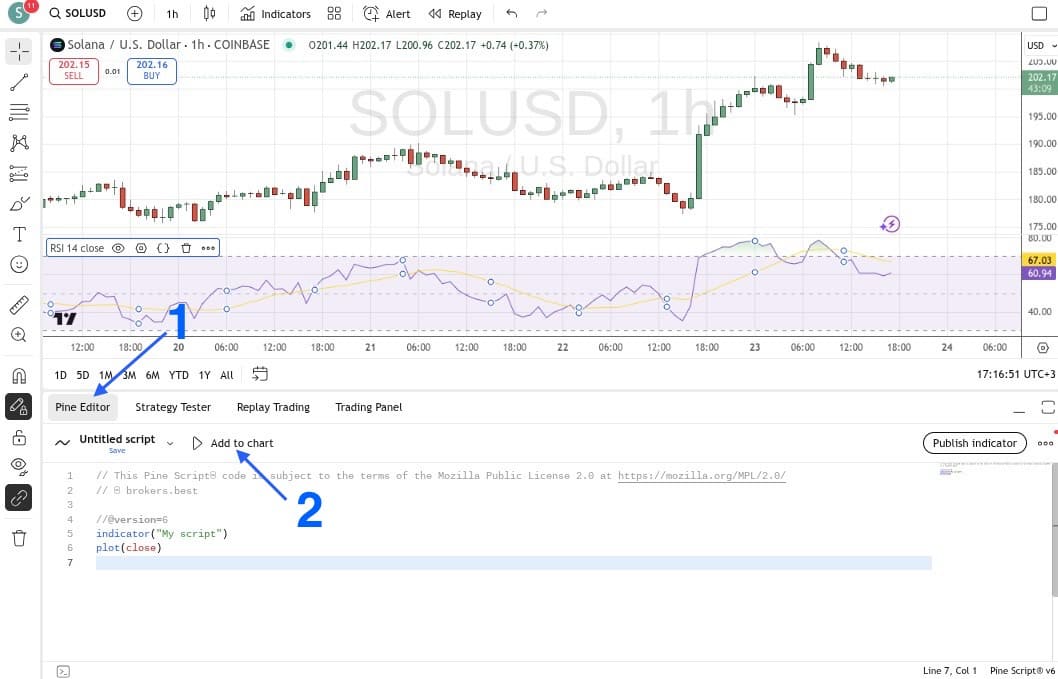Switch to the Replay Trading tab
This screenshot has width=1058, height=679.
click(x=273, y=407)
